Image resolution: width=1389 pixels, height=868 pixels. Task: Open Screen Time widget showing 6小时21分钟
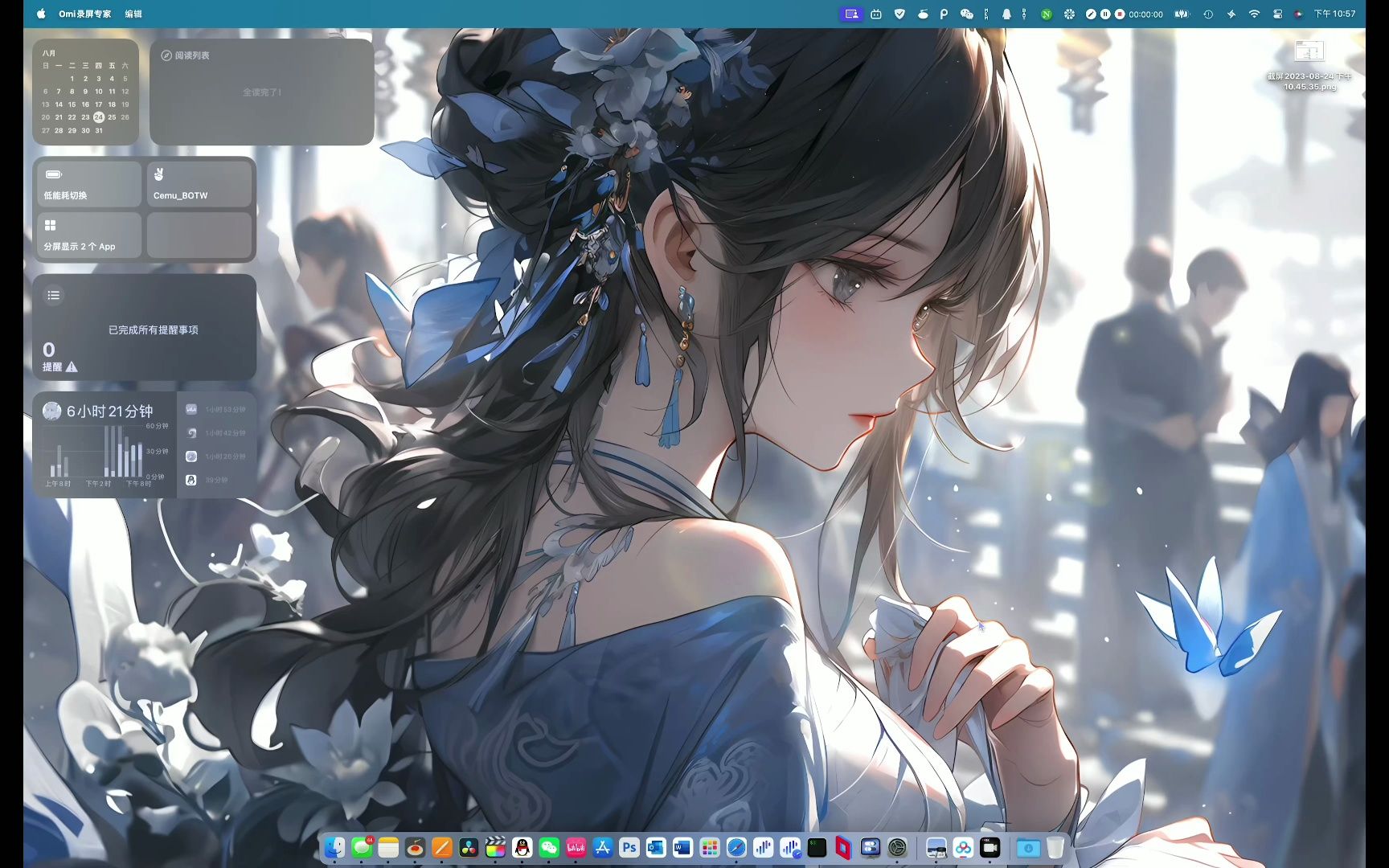pos(145,445)
